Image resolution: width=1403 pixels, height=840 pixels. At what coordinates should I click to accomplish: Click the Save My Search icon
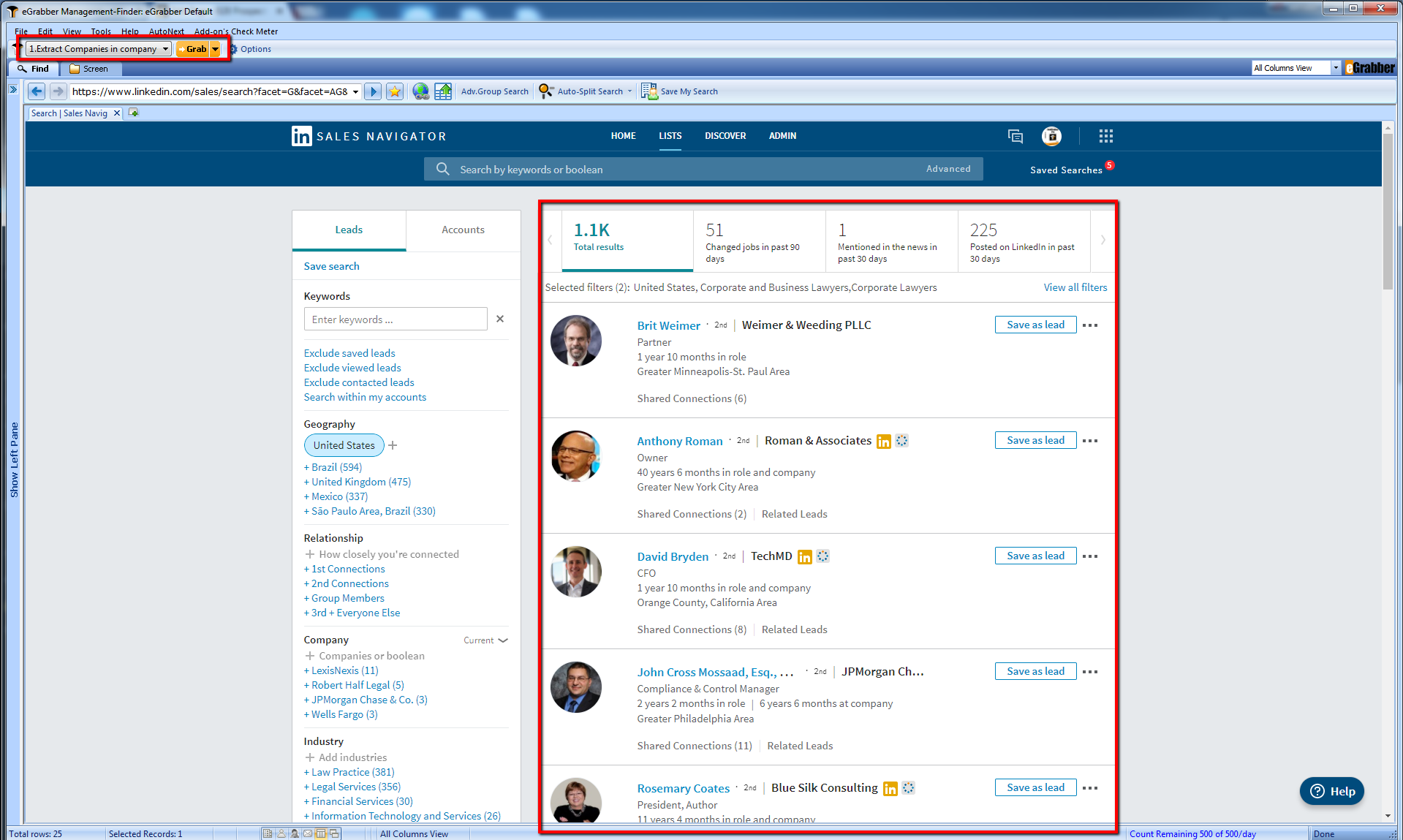tap(649, 91)
